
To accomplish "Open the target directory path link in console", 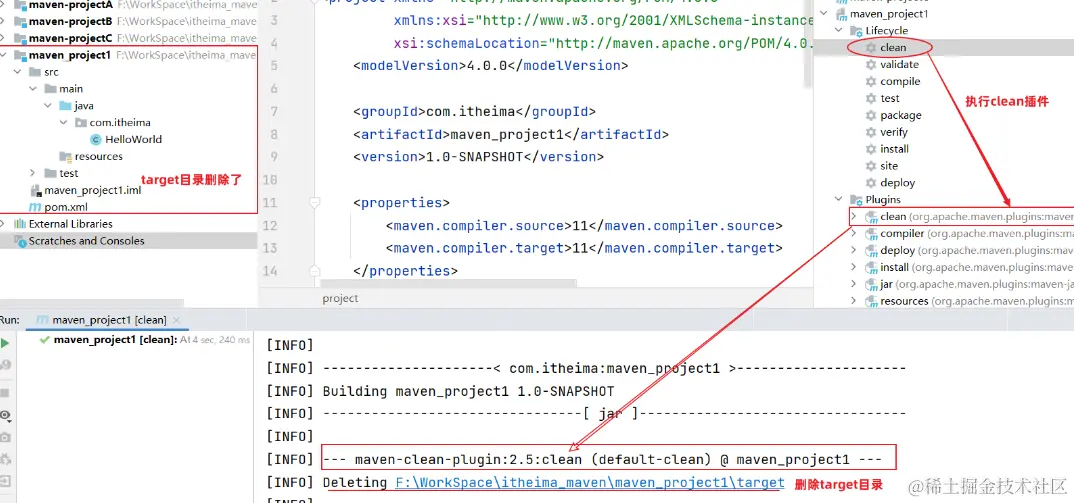I will [x=590, y=482].
